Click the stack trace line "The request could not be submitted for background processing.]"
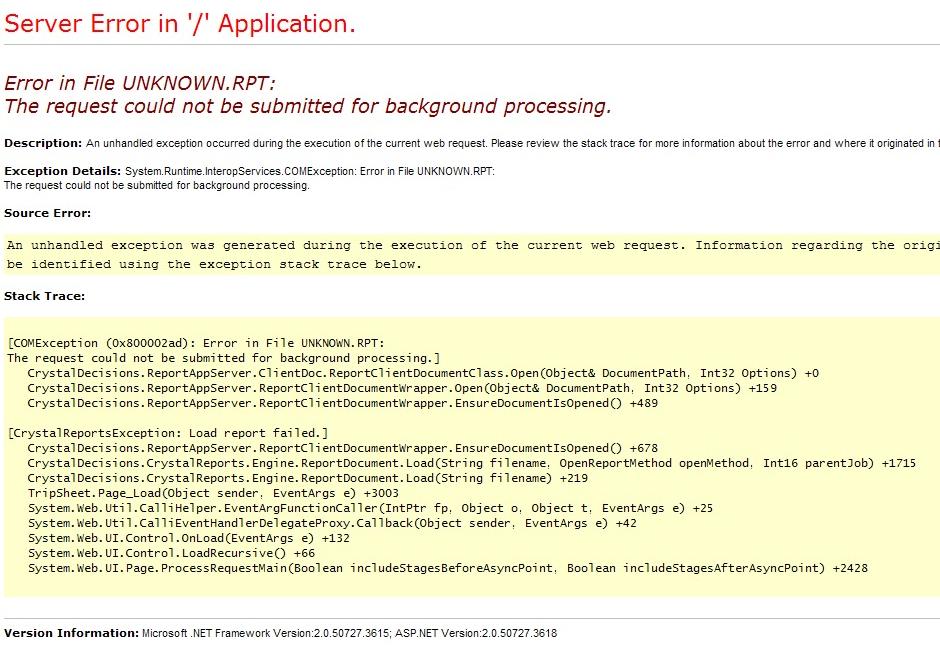 pos(224,358)
